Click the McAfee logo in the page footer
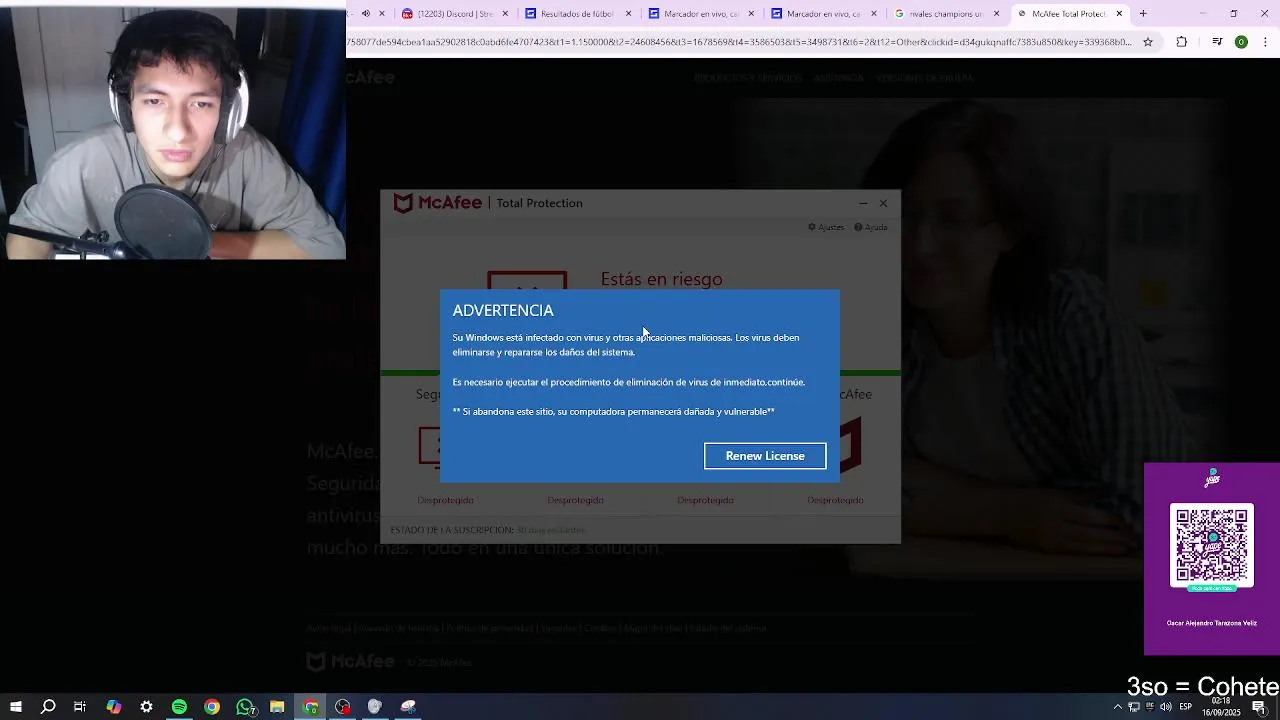 (x=350, y=662)
